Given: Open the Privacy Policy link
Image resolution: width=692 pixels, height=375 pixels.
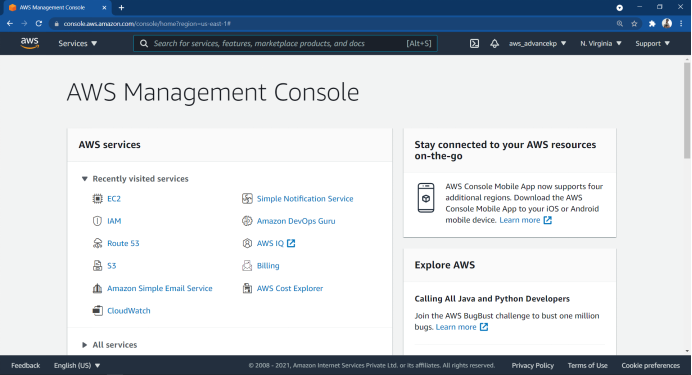Looking at the screenshot, I should tap(533, 365).
